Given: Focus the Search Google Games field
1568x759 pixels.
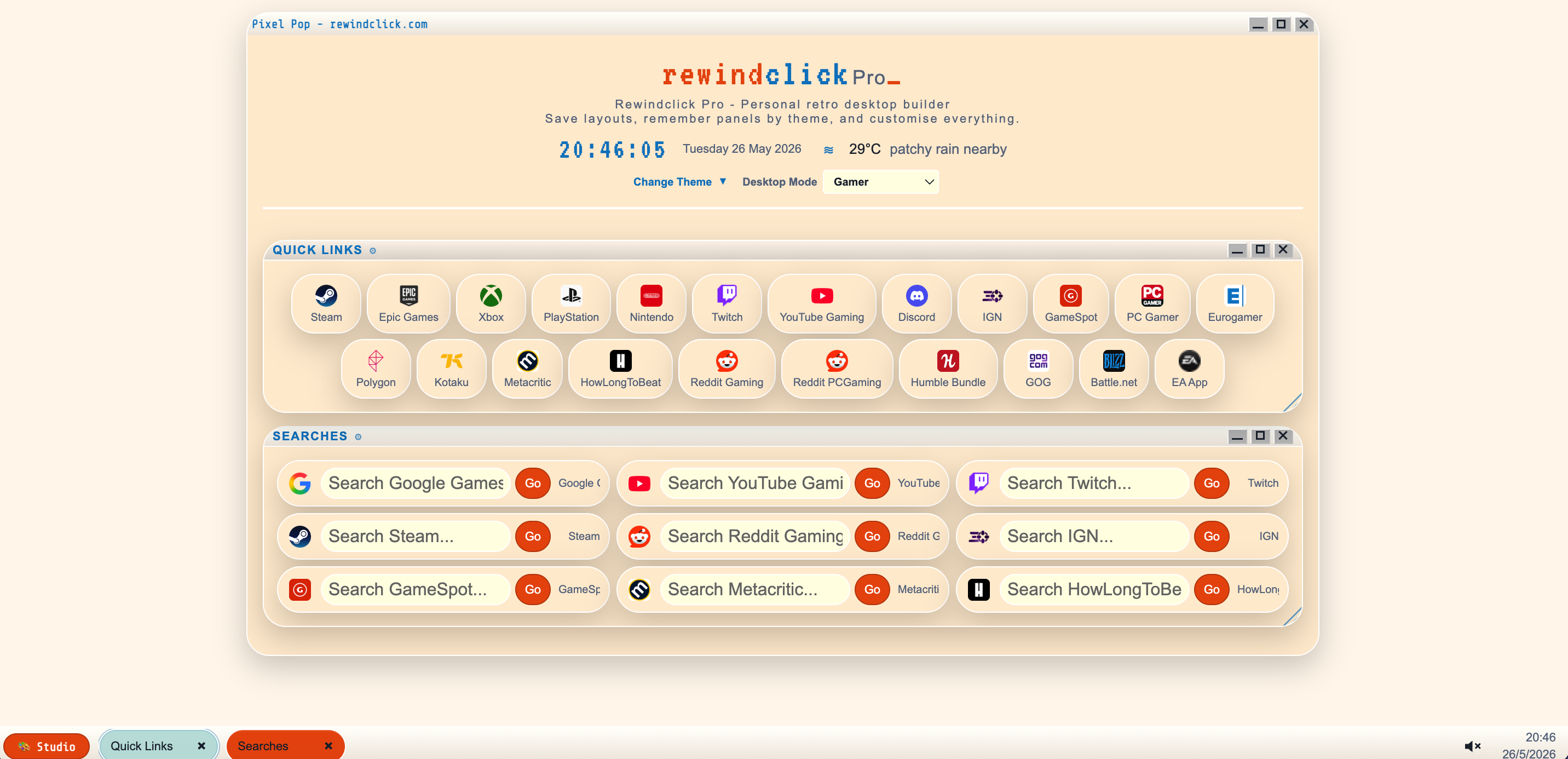Looking at the screenshot, I should [x=415, y=484].
